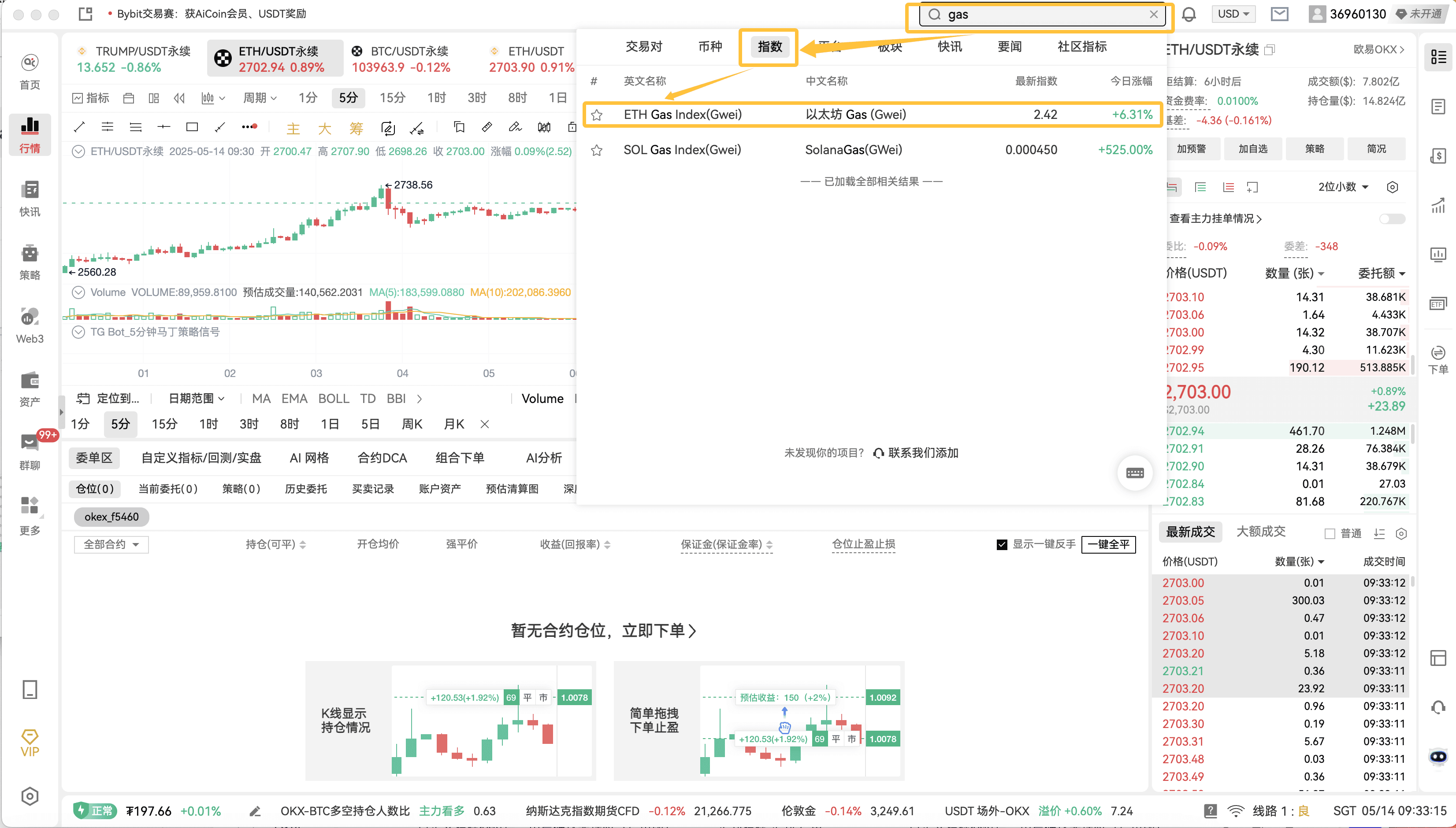Click the 加自选 button
The image size is (1456, 828).
point(1252,149)
